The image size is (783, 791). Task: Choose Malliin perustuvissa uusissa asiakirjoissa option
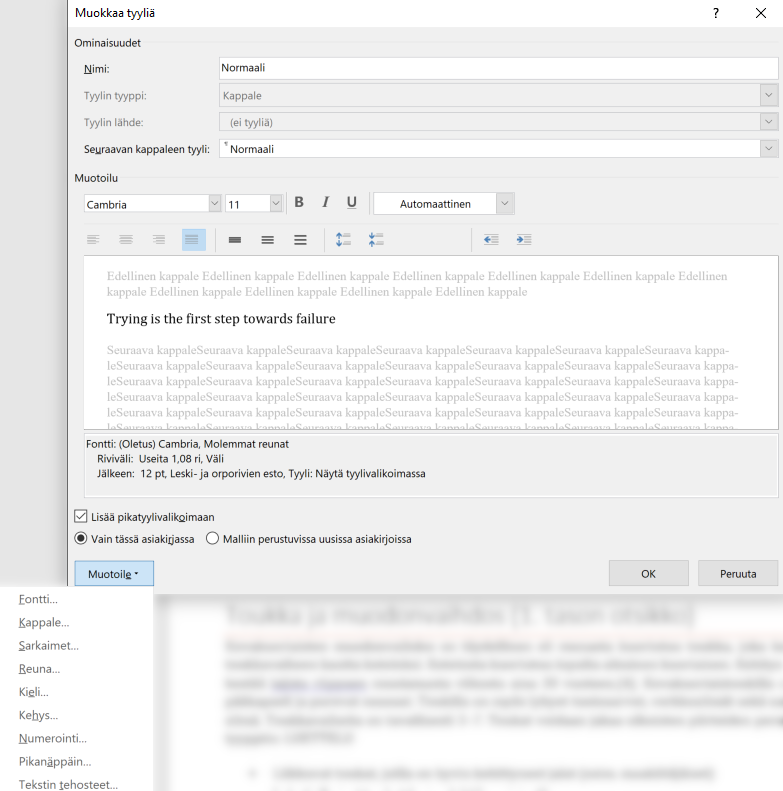point(213,538)
